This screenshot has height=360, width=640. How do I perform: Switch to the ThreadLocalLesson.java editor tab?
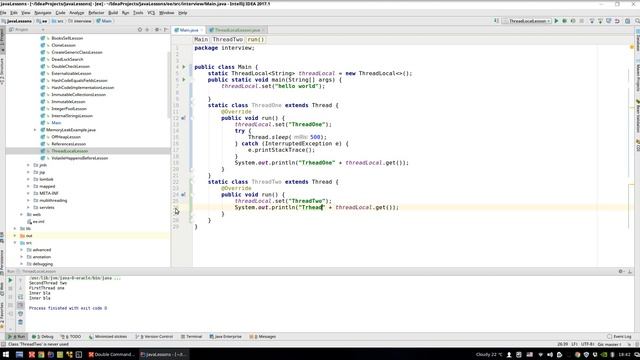pos(237,30)
